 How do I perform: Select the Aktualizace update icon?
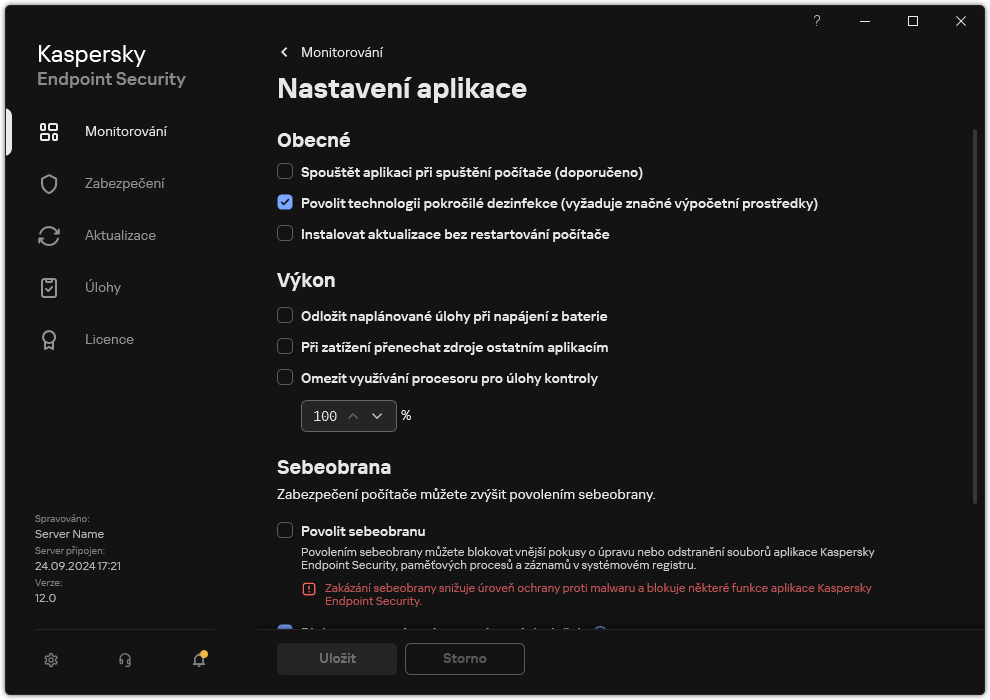pyautogui.click(x=48, y=235)
